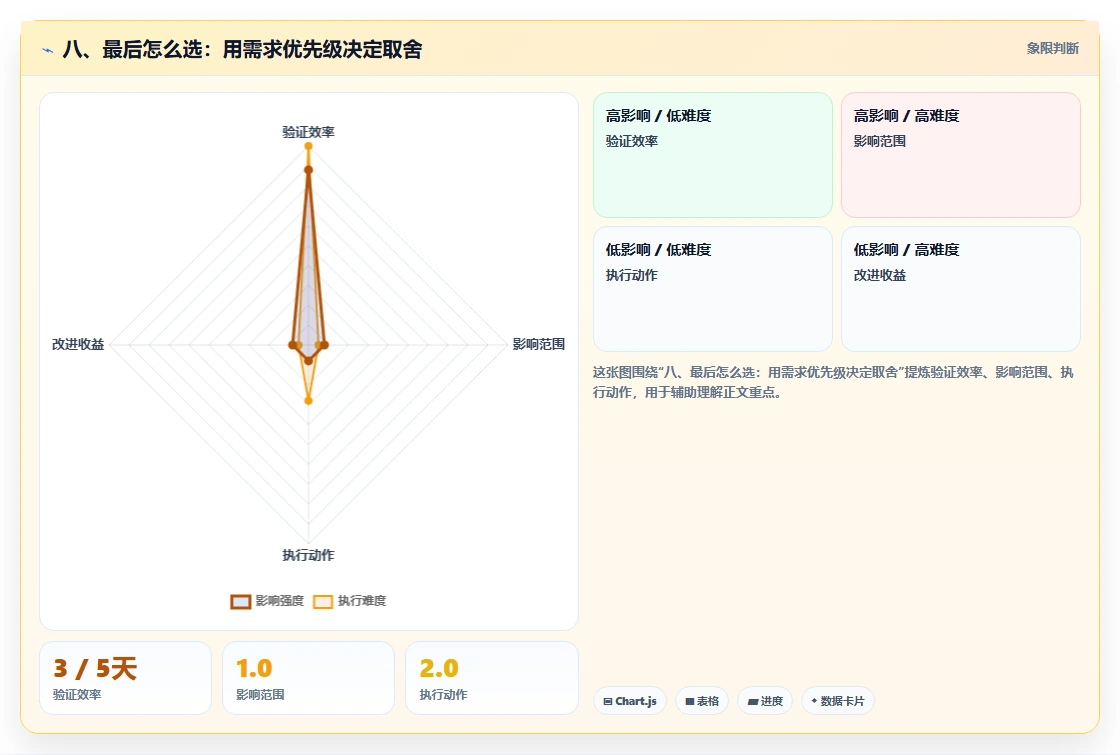Click the 执行难度 legend label
This screenshot has width=1120, height=755.
tap(362, 601)
